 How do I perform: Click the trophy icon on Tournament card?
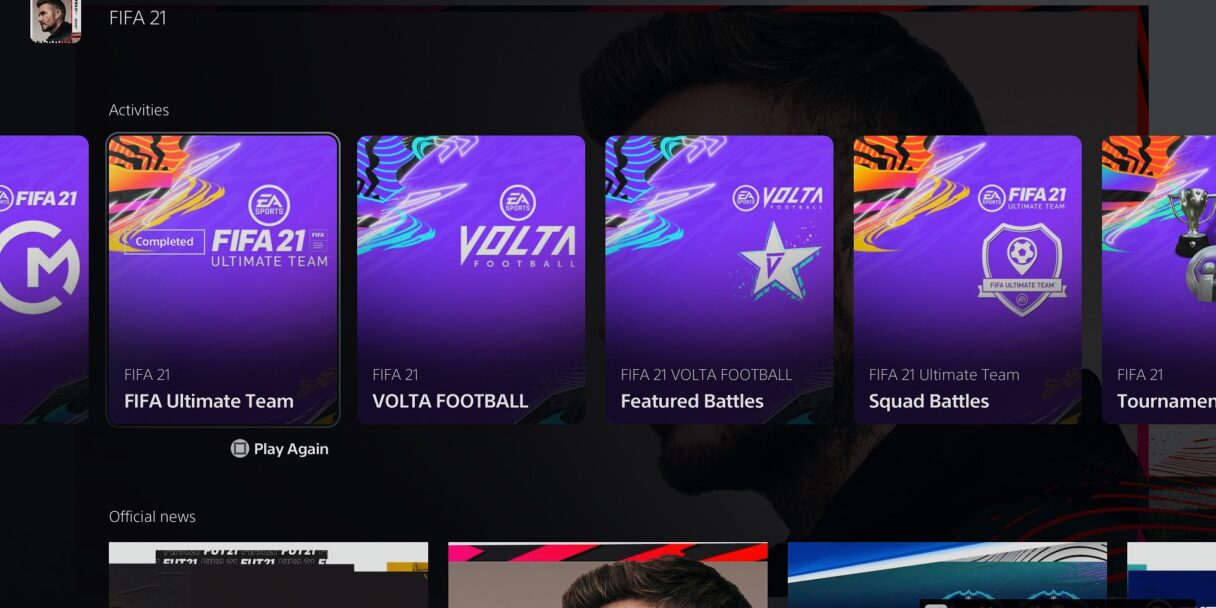click(x=1191, y=222)
